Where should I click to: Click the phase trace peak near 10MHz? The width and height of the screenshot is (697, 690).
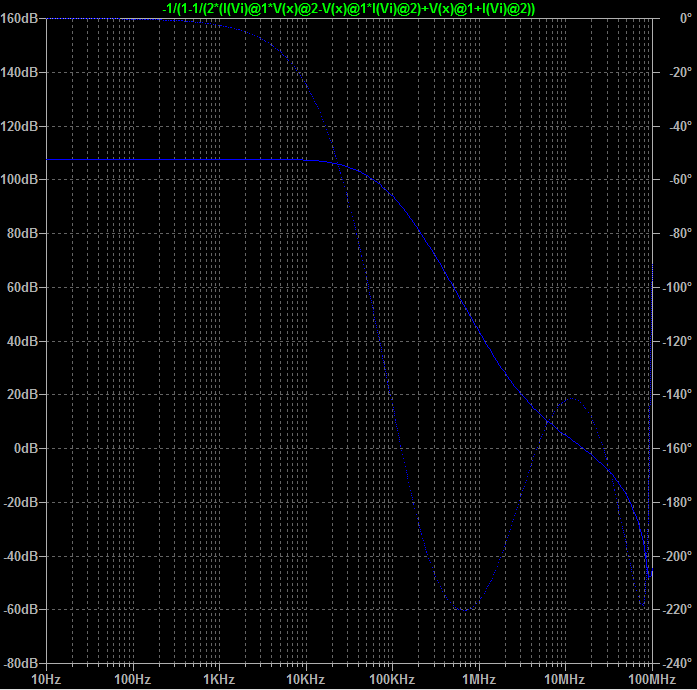point(572,399)
